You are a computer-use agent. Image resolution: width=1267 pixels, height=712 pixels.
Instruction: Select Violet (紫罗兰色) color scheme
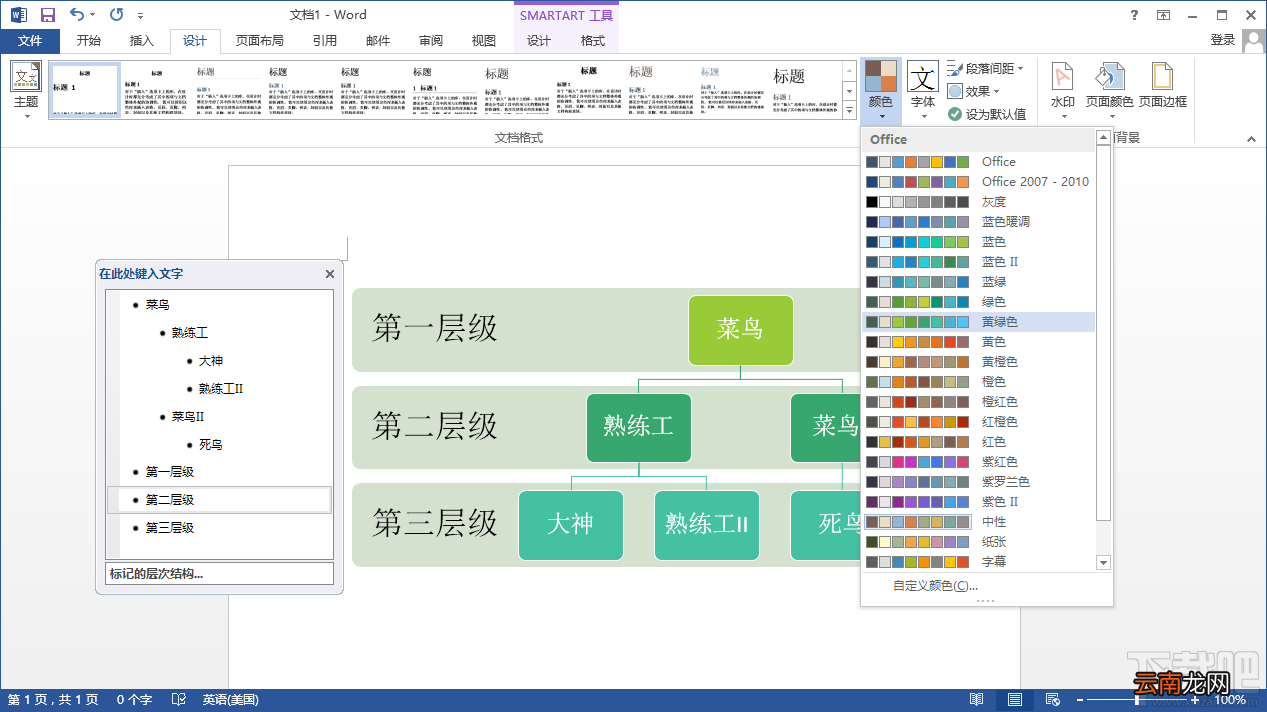pyautogui.click(x=979, y=481)
